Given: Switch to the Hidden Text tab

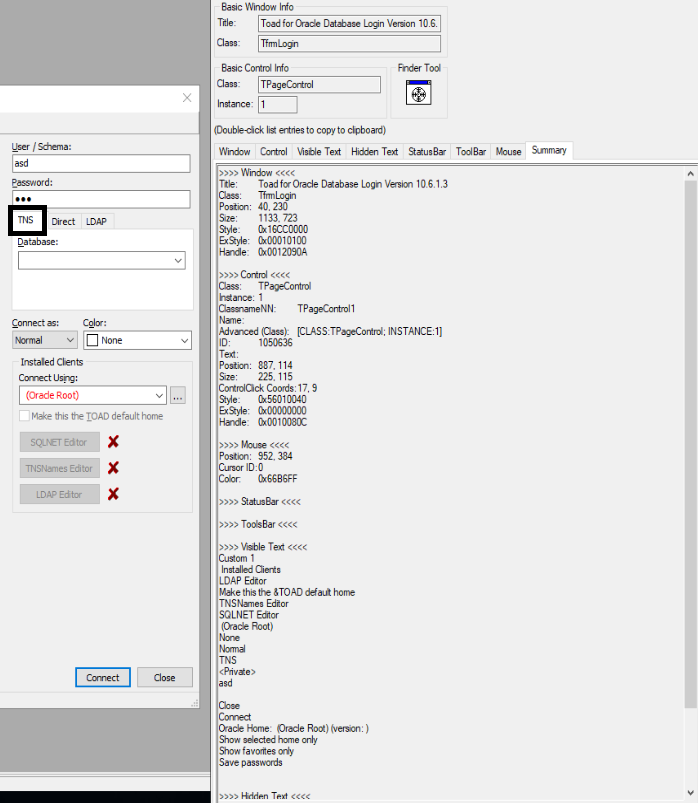Looking at the screenshot, I should (374, 152).
